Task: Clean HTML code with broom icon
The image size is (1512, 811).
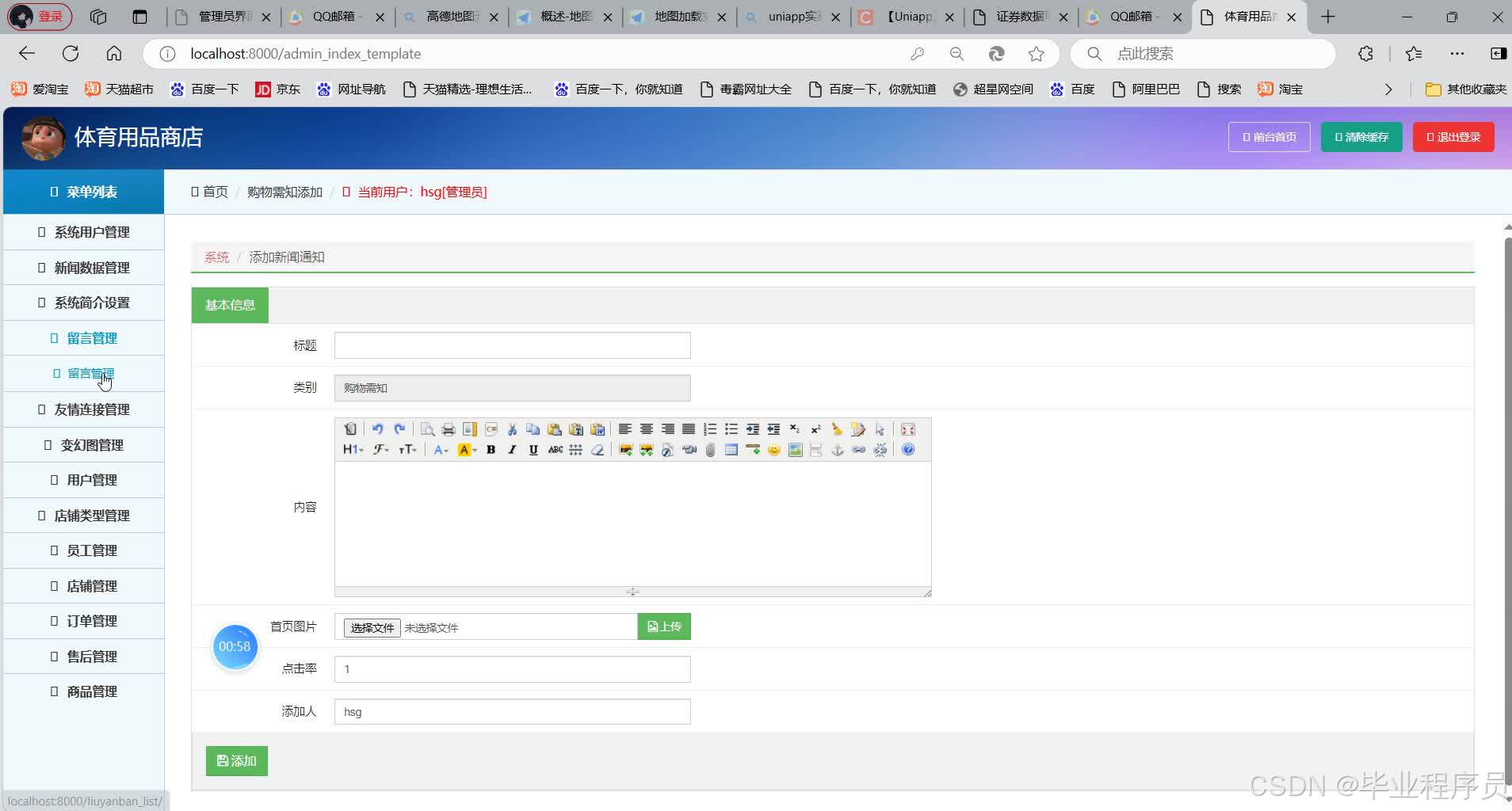Action: [837, 429]
